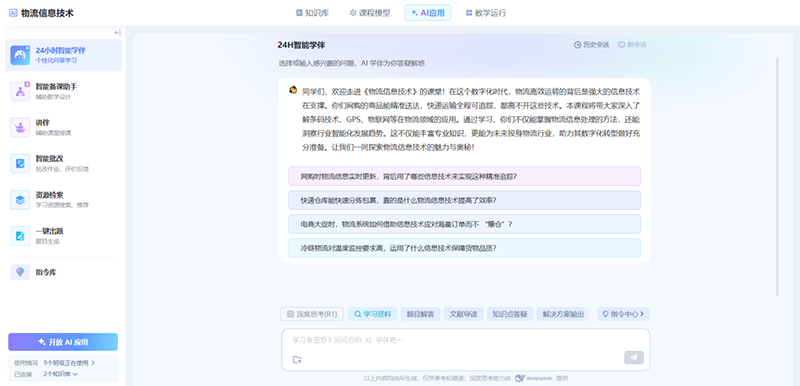Expand the 指令中心 menu

click(623, 314)
